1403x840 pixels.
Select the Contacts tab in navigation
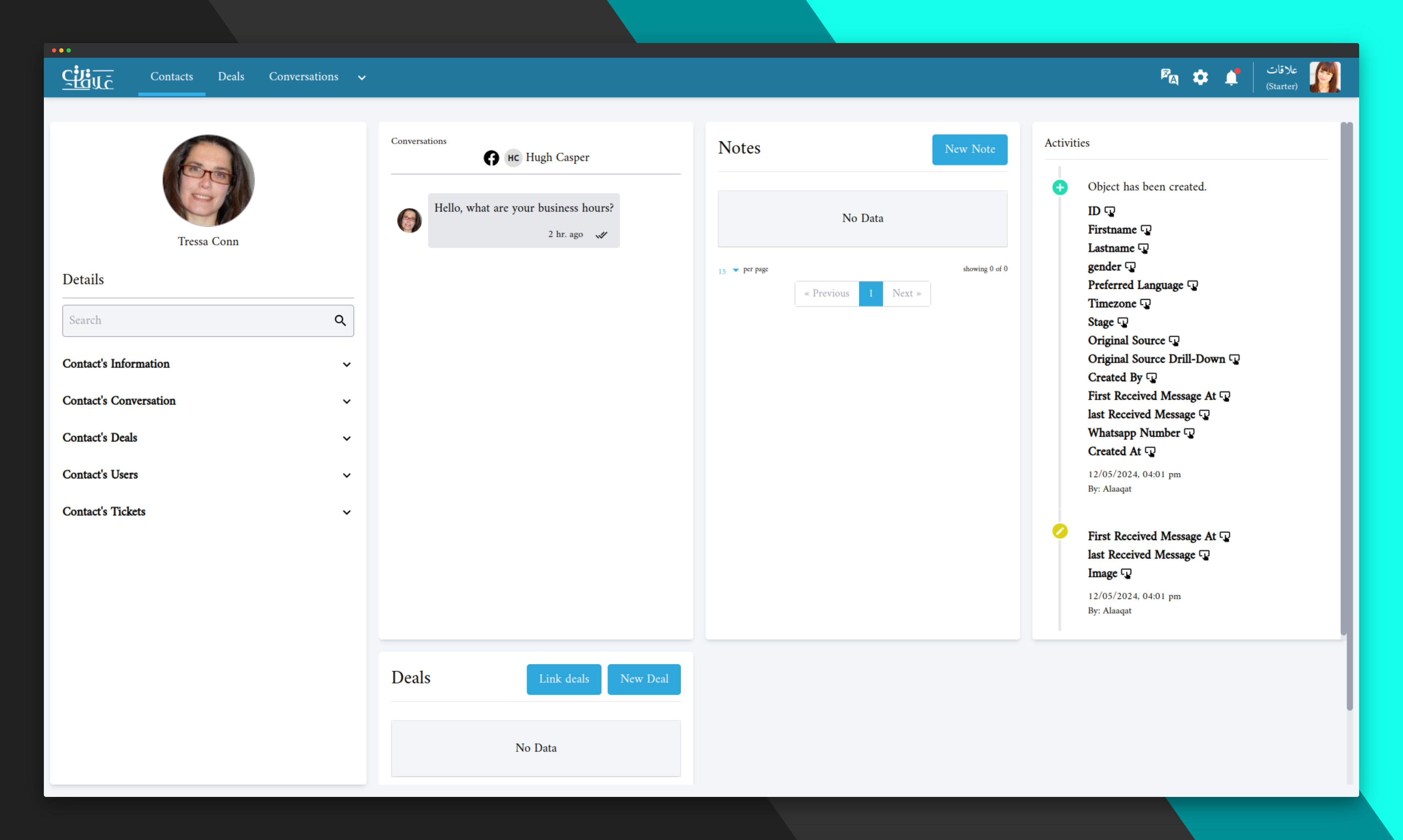click(x=171, y=76)
